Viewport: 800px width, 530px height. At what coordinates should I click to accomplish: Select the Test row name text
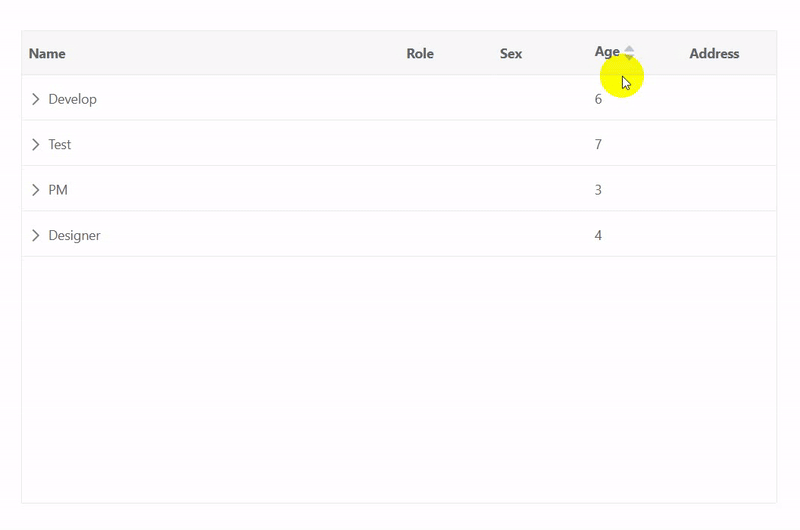point(60,144)
